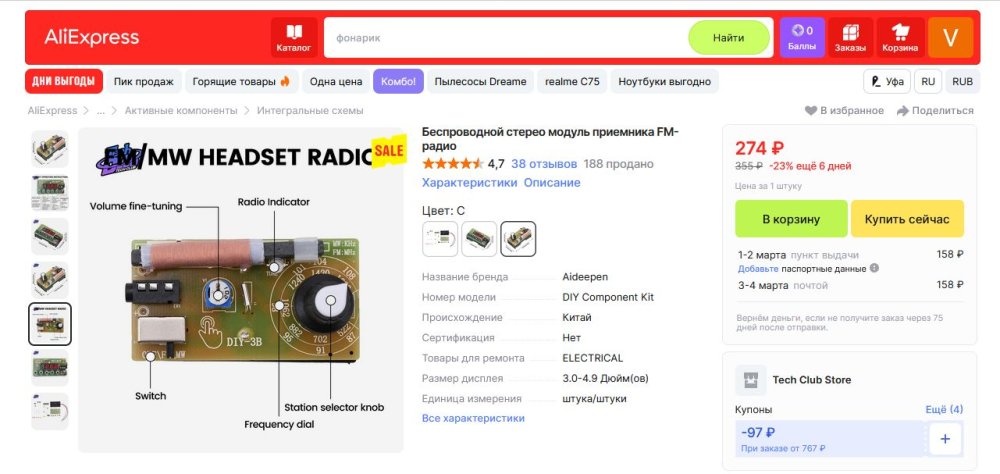Click the green В корзину button
The height and width of the screenshot is (474, 1000).
tap(791, 219)
